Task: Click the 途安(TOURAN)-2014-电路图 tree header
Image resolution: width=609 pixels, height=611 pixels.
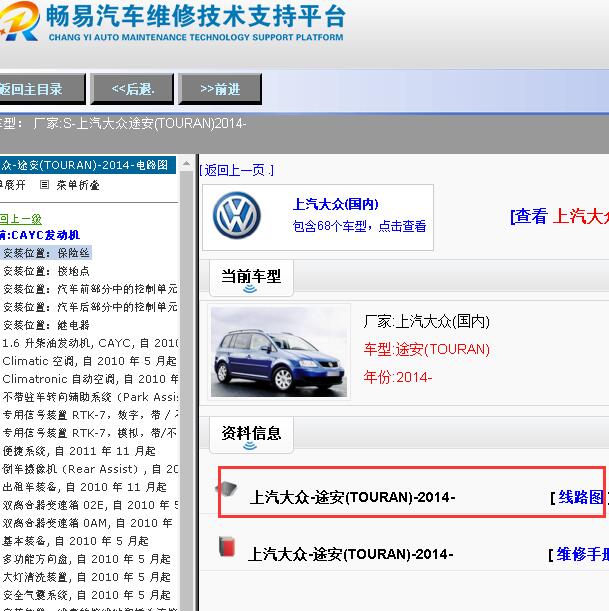Action: (88, 165)
